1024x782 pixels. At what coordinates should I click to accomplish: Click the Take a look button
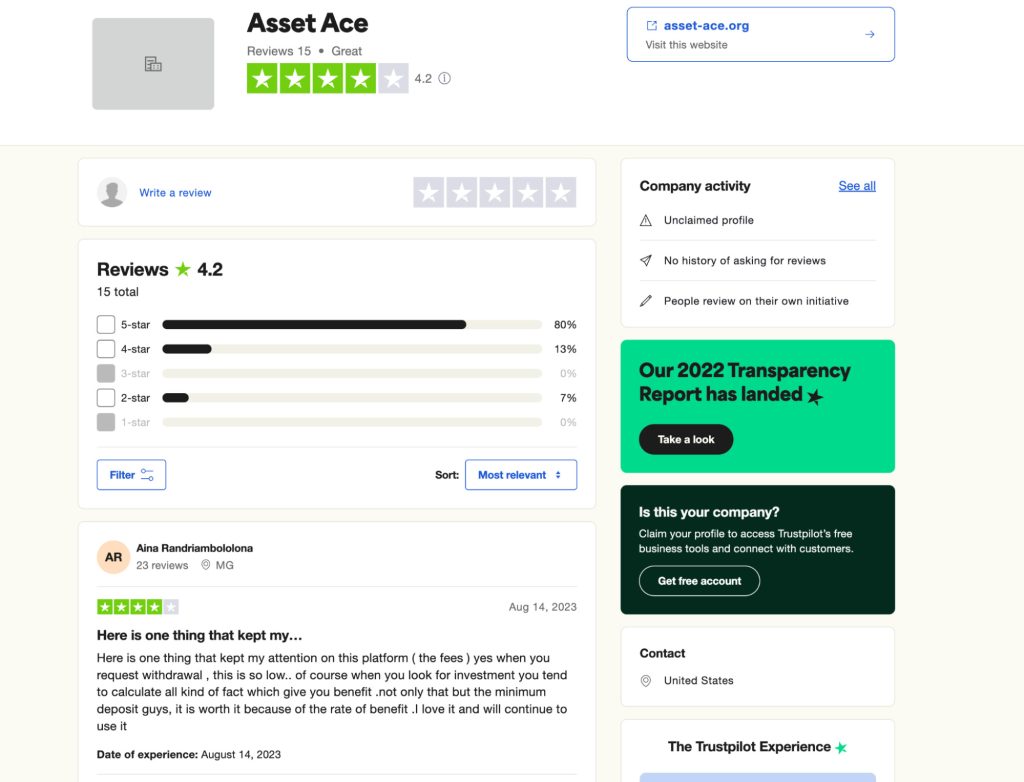click(686, 440)
